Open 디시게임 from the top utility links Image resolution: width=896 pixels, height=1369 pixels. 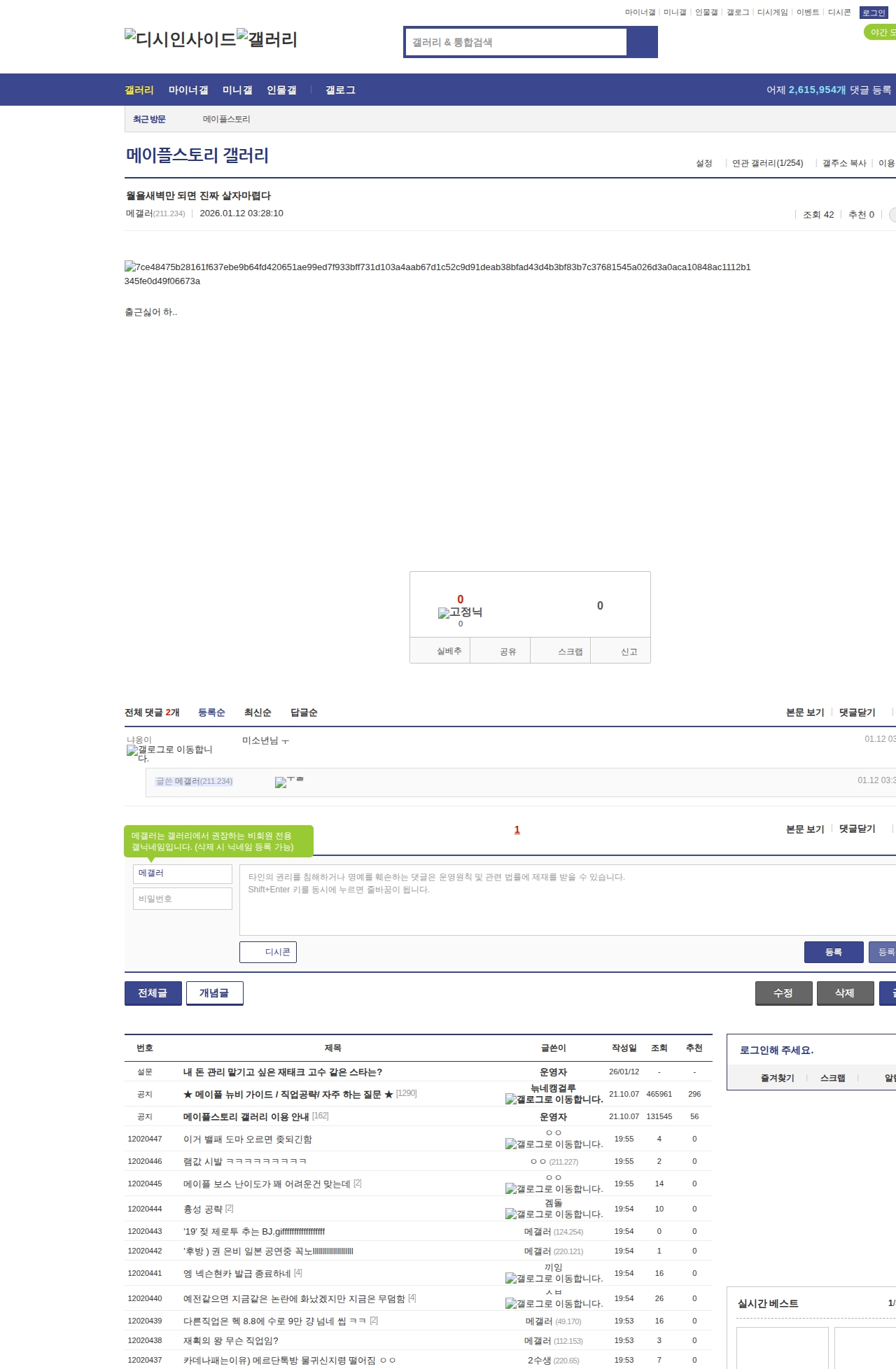[773, 13]
